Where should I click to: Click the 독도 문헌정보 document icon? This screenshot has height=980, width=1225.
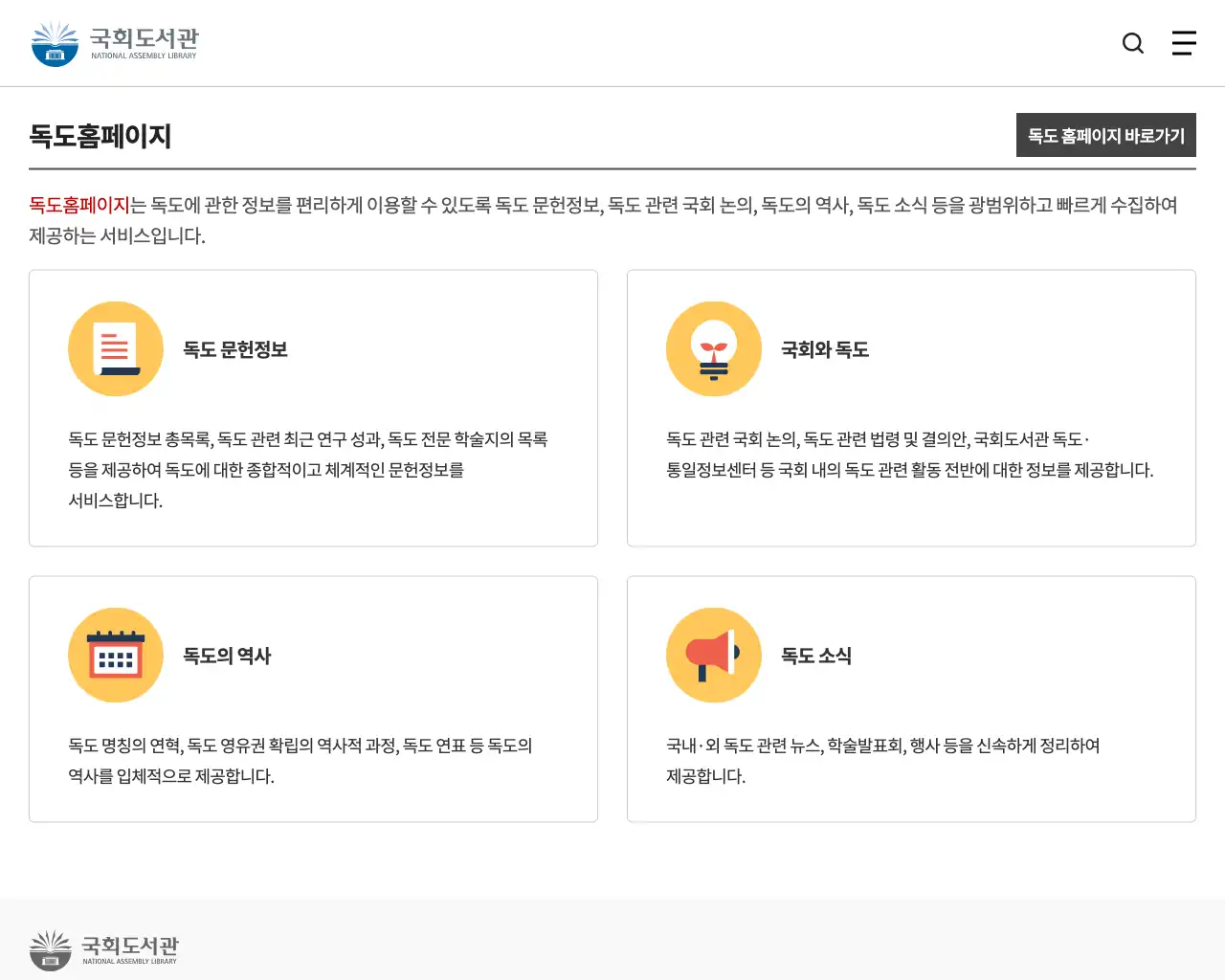[x=116, y=348]
